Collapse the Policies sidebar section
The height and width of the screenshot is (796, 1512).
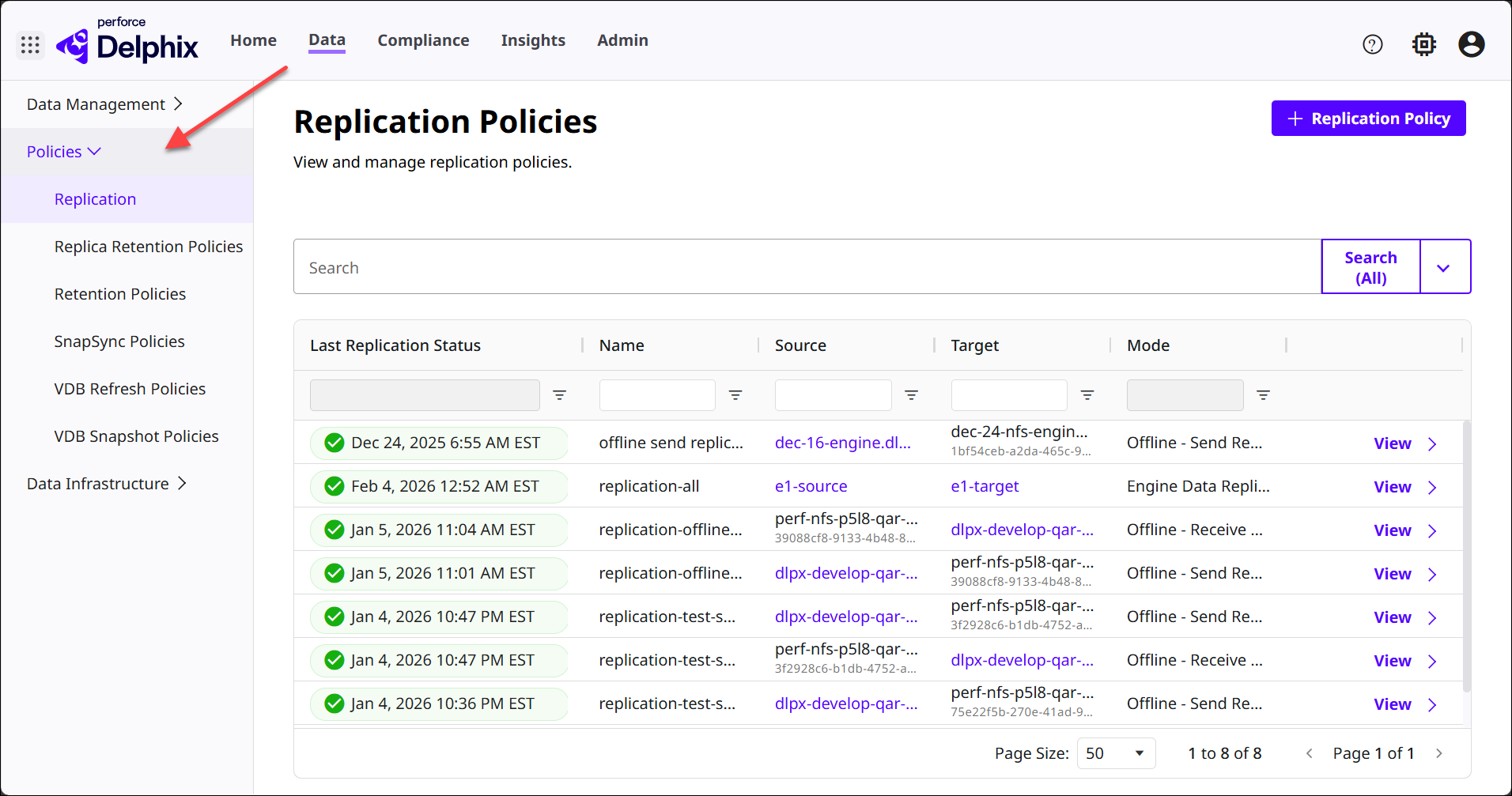[64, 152]
